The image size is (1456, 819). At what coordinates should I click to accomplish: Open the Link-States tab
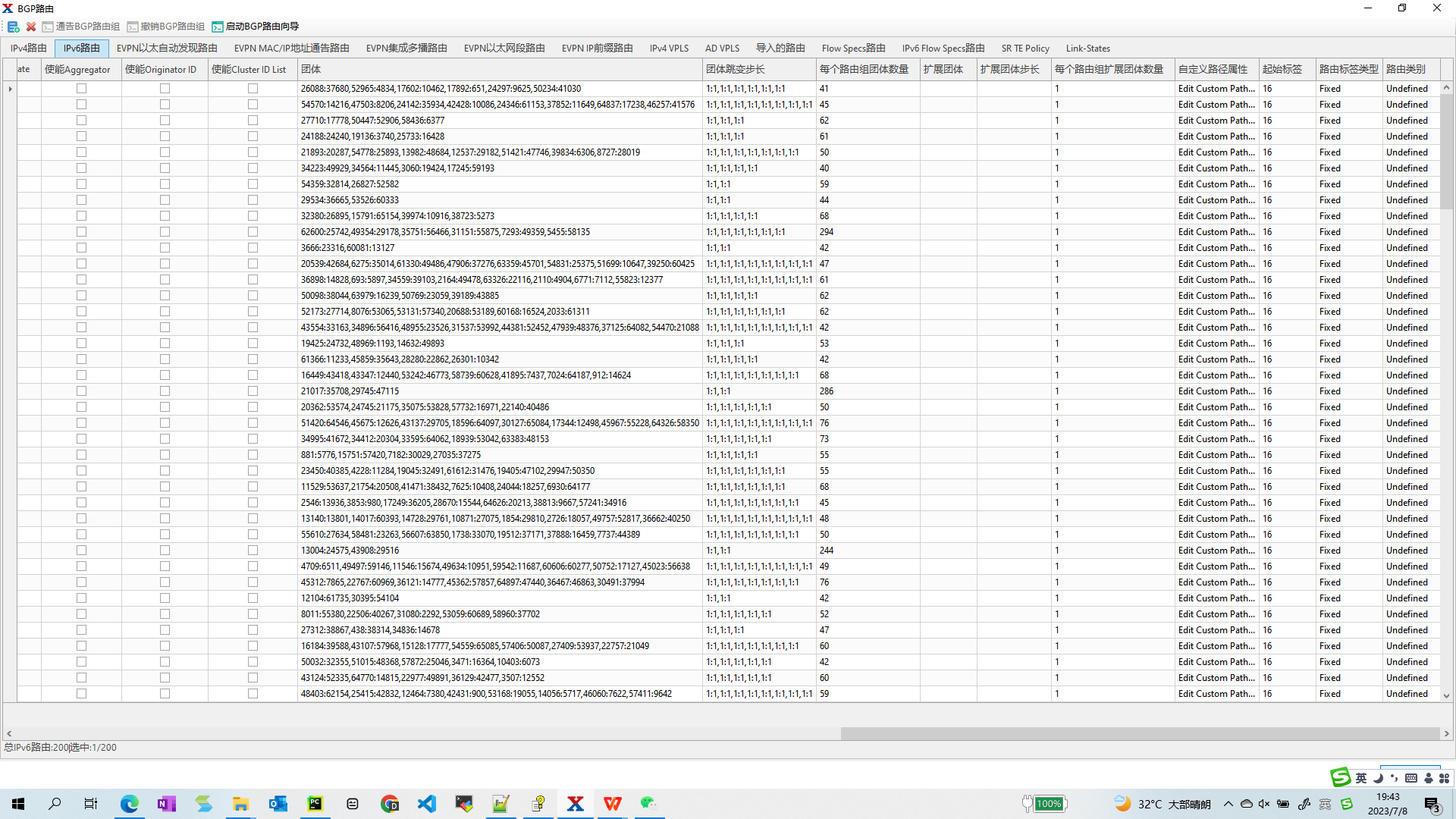(x=1087, y=49)
